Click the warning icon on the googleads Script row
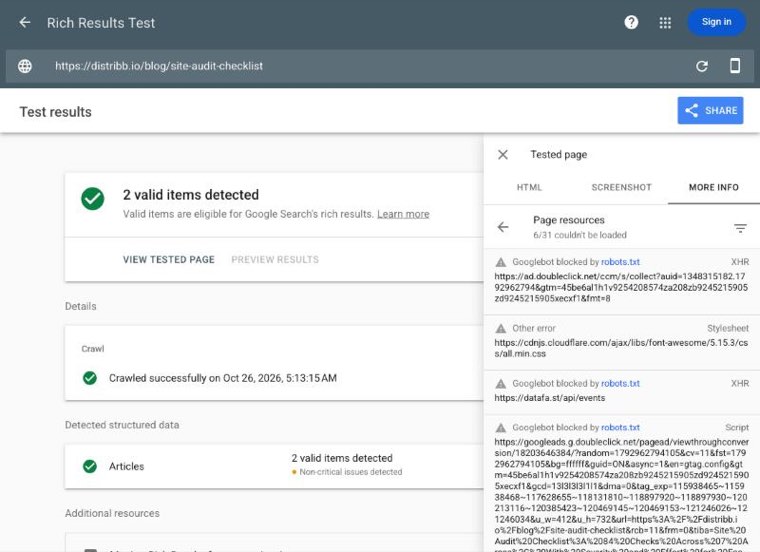This screenshot has height=552, width=760. point(501,427)
